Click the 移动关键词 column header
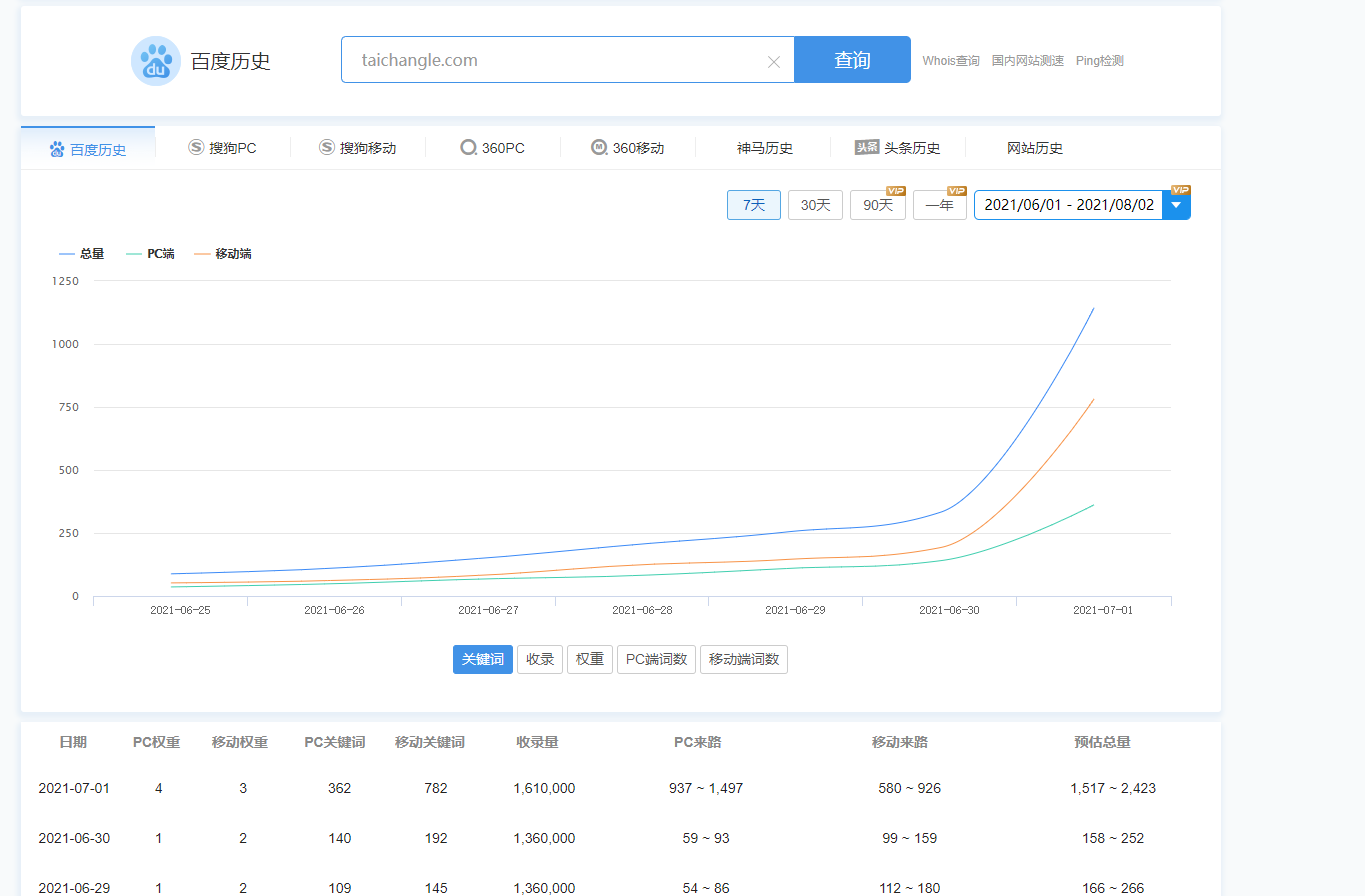Image resolution: width=1365 pixels, height=896 pixels. pos(430,742)
